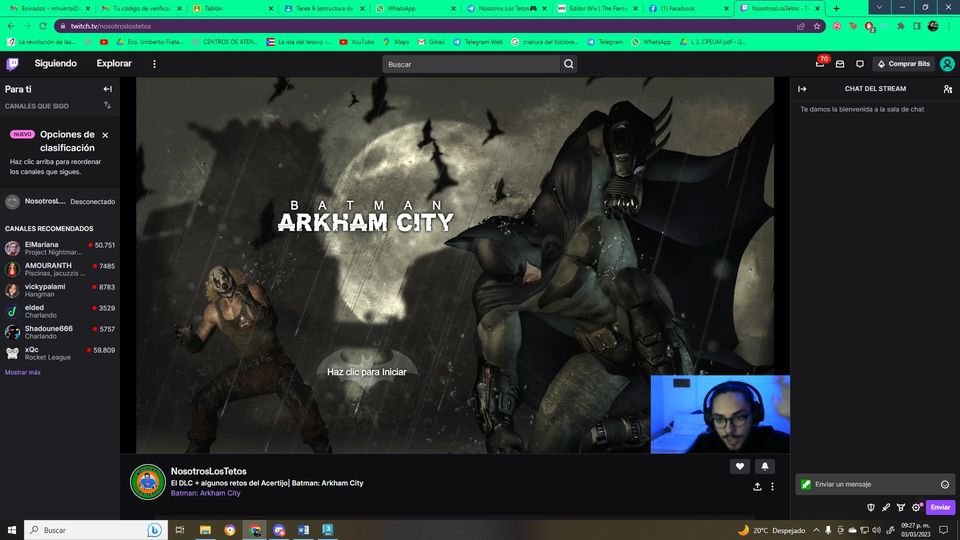Open the notifications inbox showing 70
Screen dimensions: 960x540
[x=820, y=63]
